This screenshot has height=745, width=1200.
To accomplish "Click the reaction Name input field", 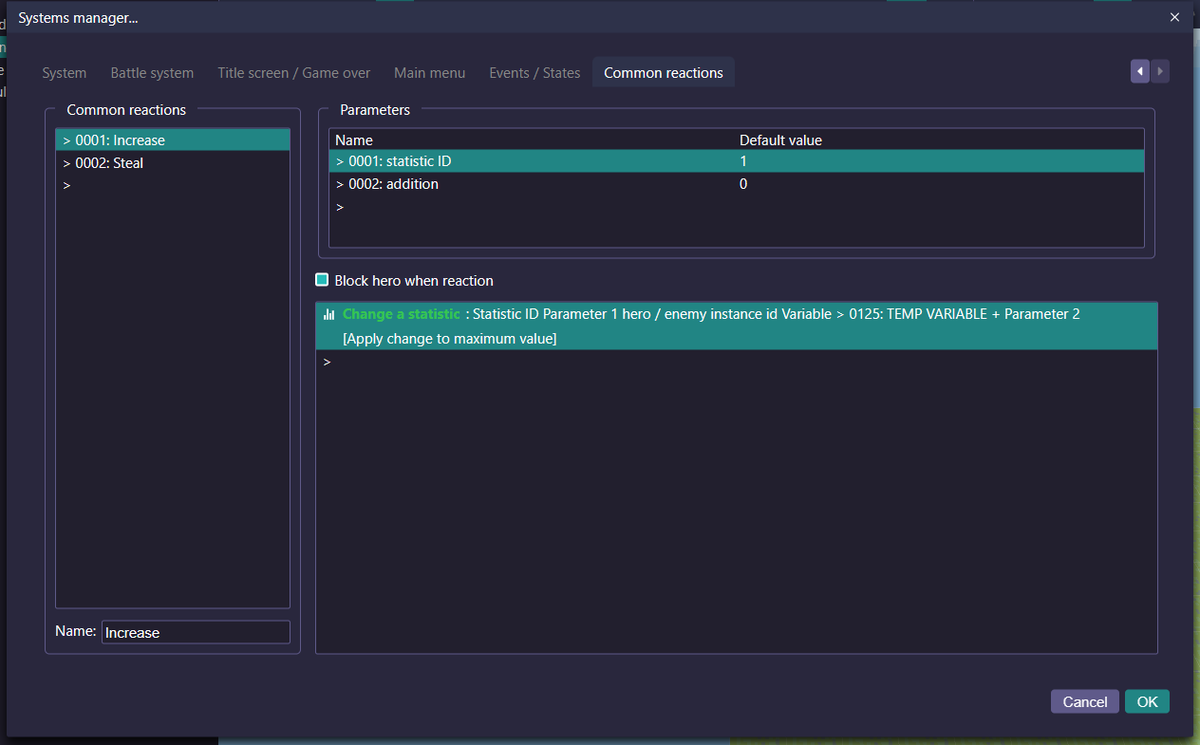I will (196, 632).
